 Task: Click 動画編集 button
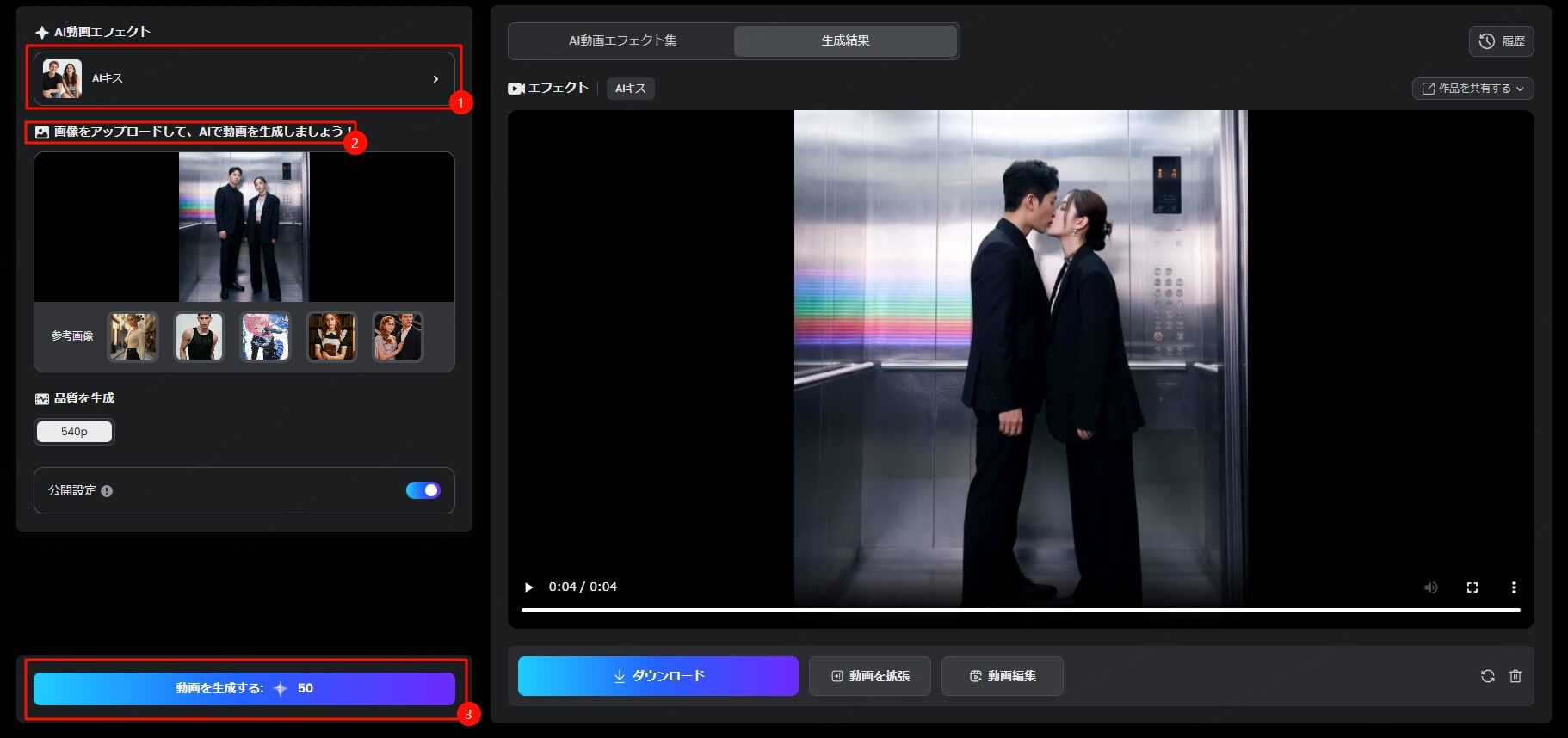[x=1002, y=676]
